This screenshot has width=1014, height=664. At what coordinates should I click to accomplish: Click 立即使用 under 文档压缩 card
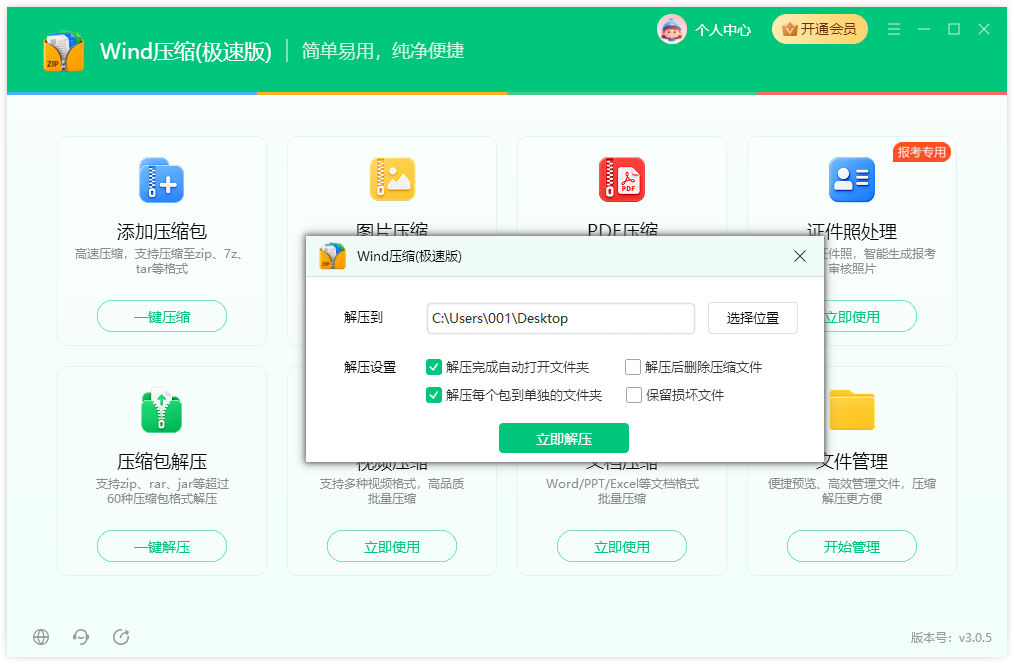tap(622, 547)
